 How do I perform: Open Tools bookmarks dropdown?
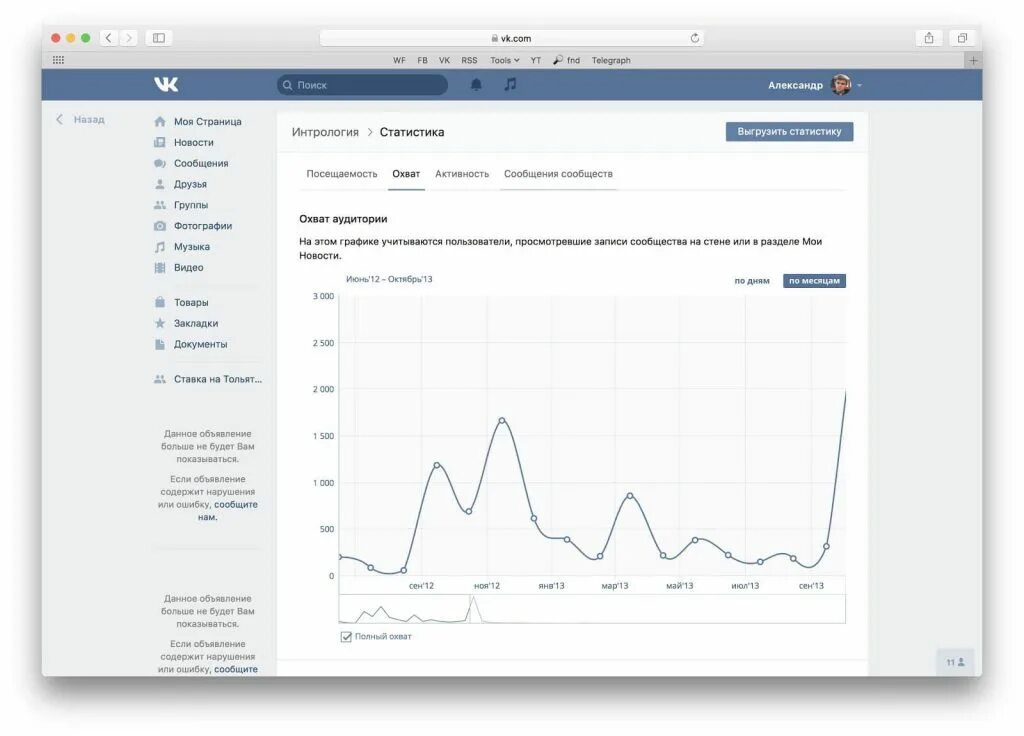pyautogui.click(x=504, y=60)
